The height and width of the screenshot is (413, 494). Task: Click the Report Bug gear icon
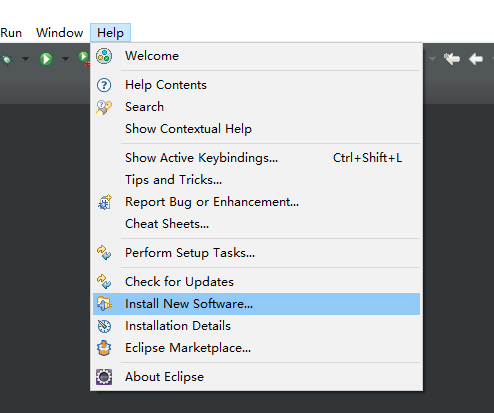(105, 202)
